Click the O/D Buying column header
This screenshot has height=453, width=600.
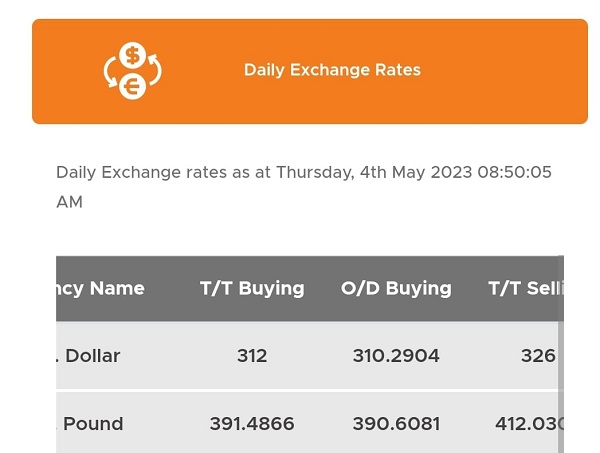click(396, 288)
